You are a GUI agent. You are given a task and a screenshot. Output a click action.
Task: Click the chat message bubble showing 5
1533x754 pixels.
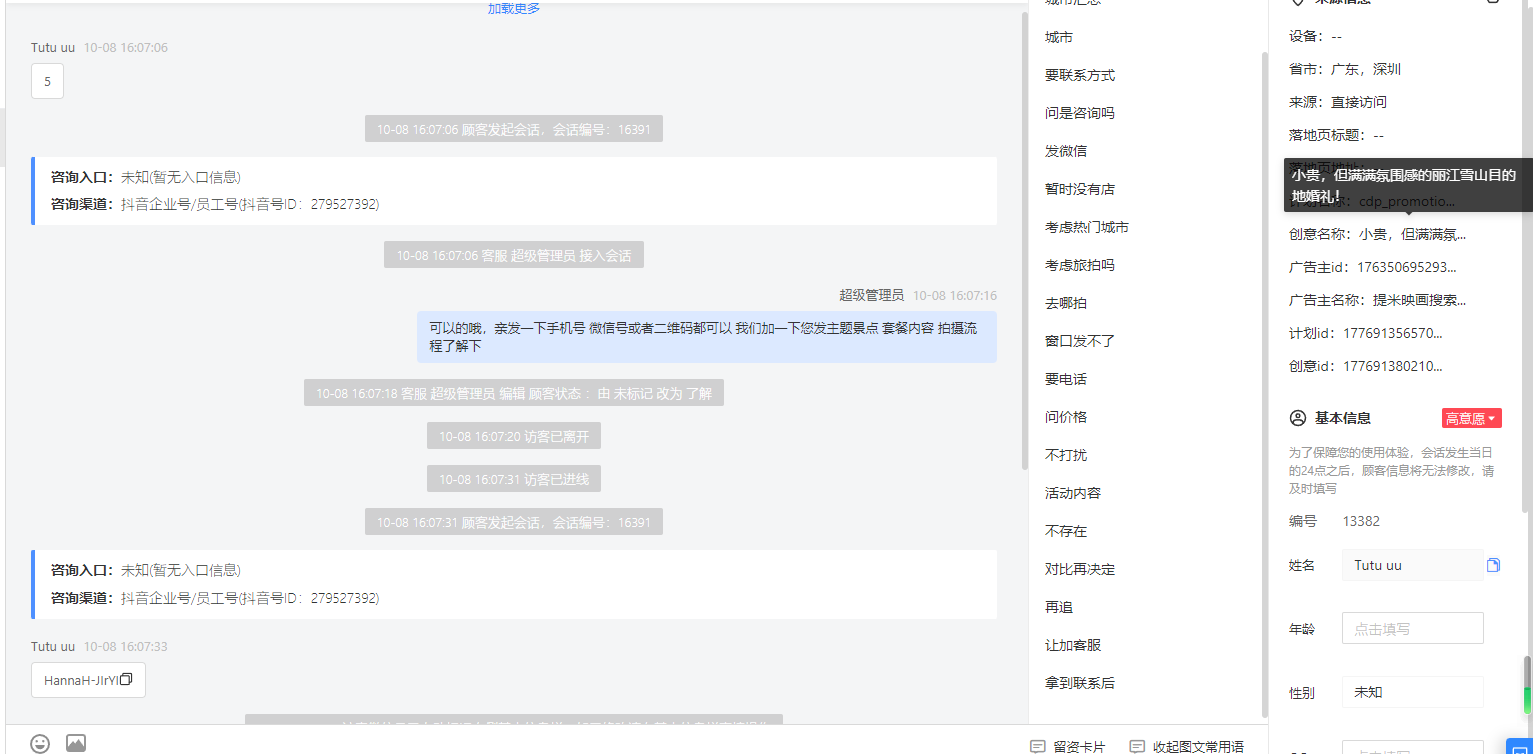point(47,81)
